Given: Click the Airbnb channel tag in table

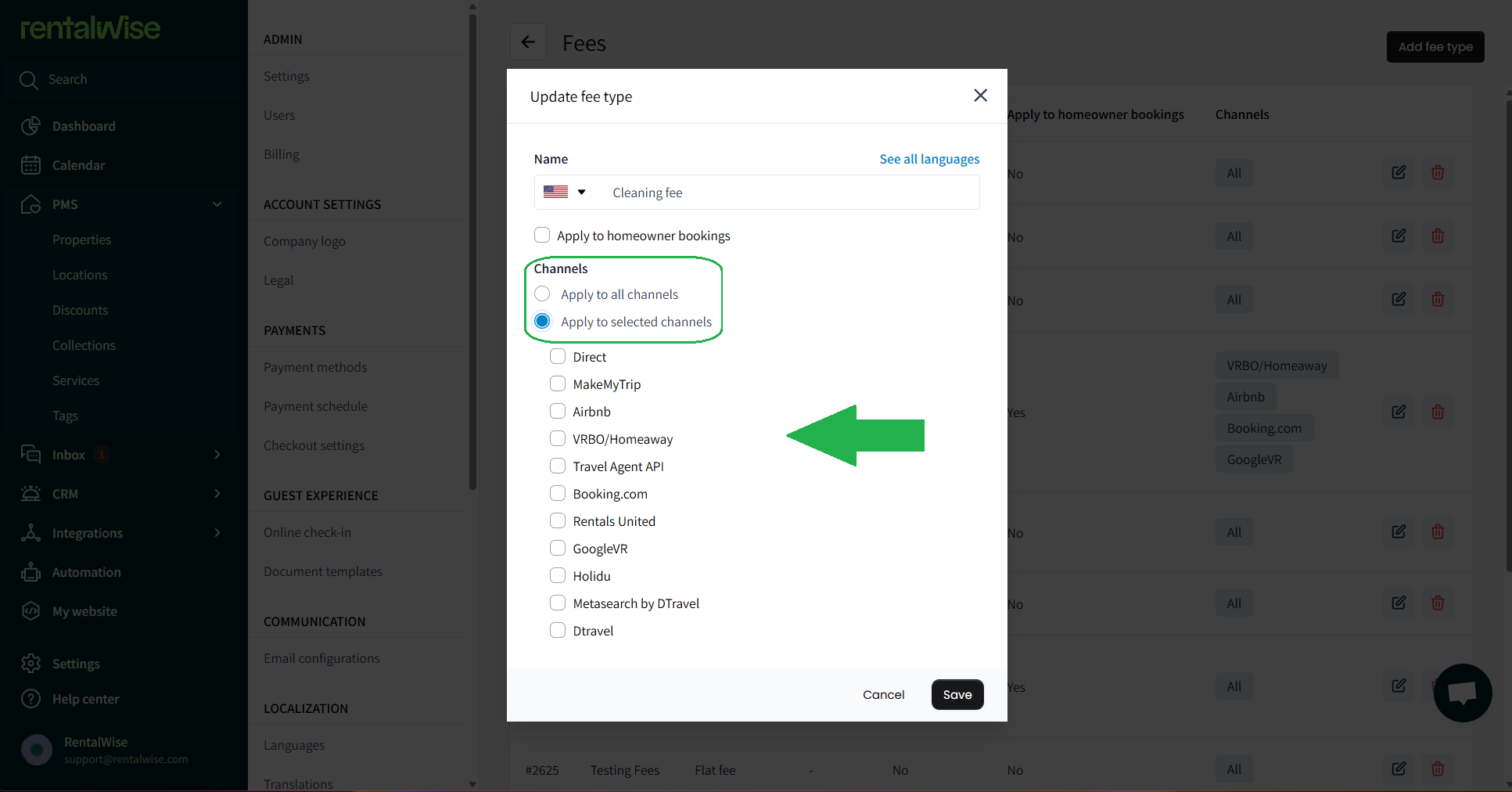Looking at the screenshot, I should 1246,397.
